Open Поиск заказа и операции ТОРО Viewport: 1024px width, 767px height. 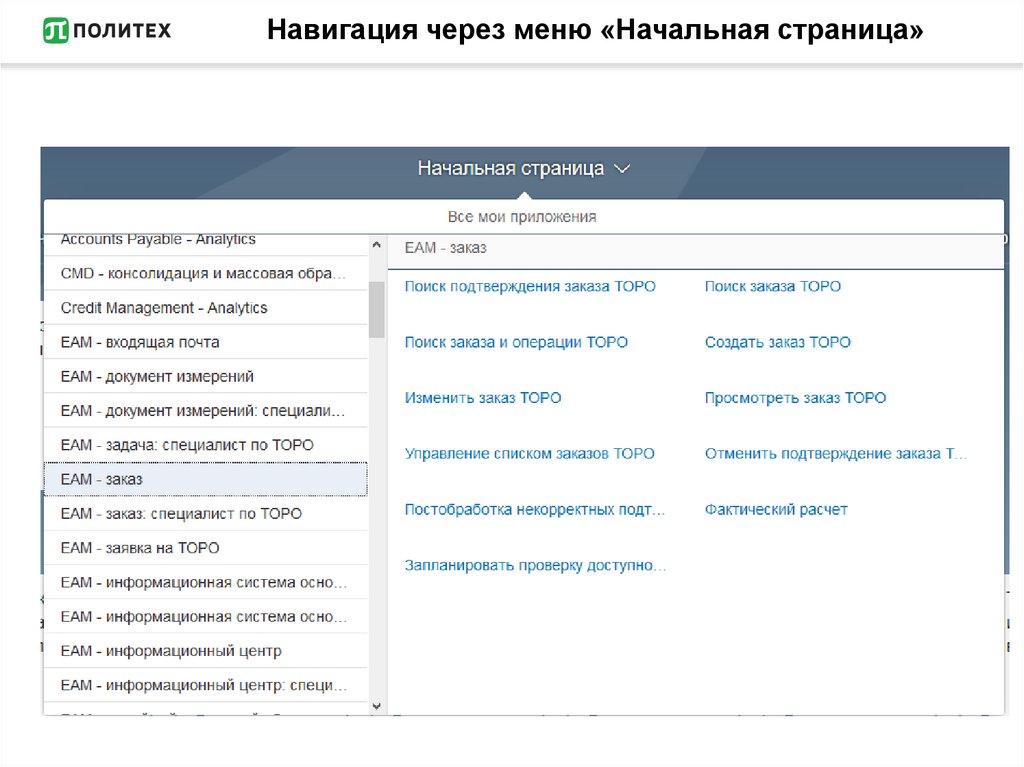pos(516,342)
